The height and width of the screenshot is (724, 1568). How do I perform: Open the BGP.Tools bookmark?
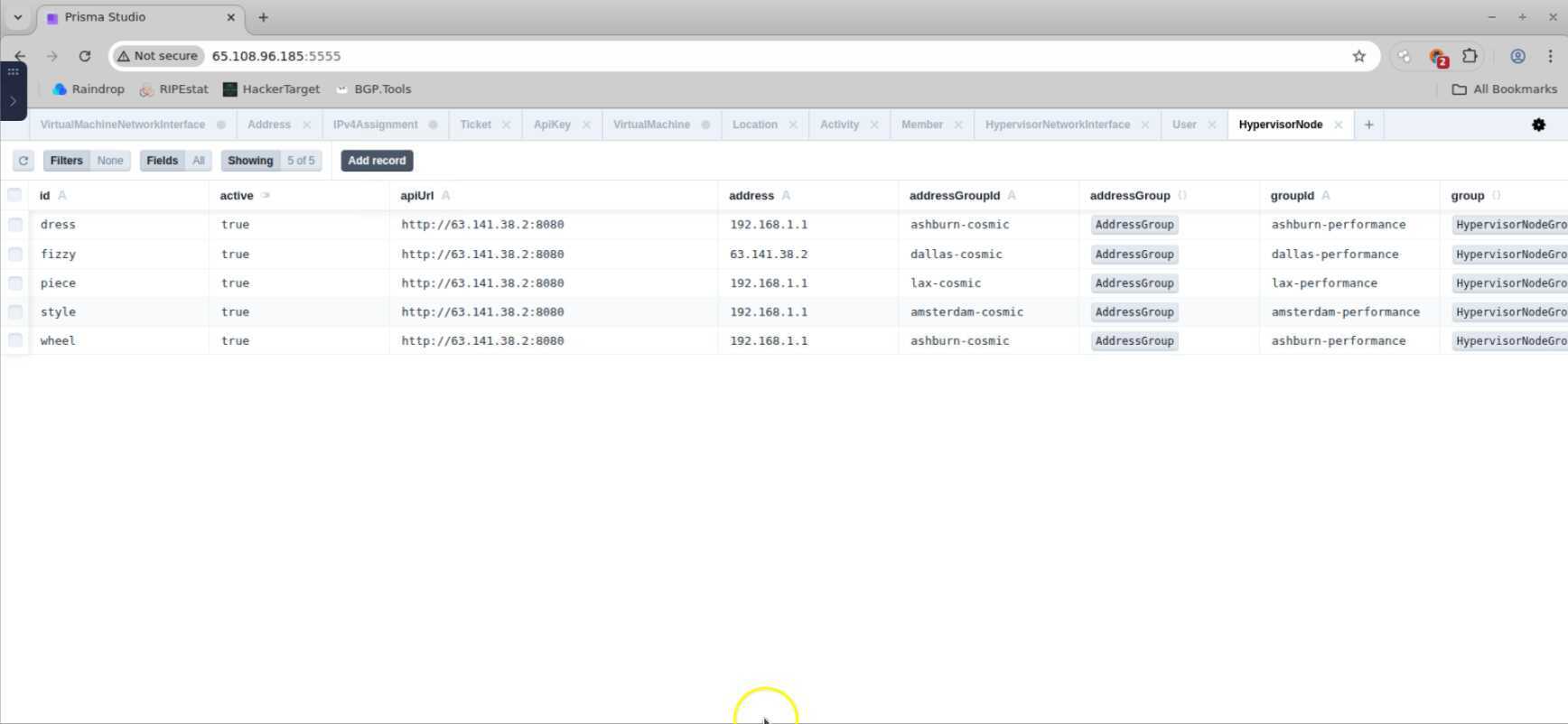(374, 89)
